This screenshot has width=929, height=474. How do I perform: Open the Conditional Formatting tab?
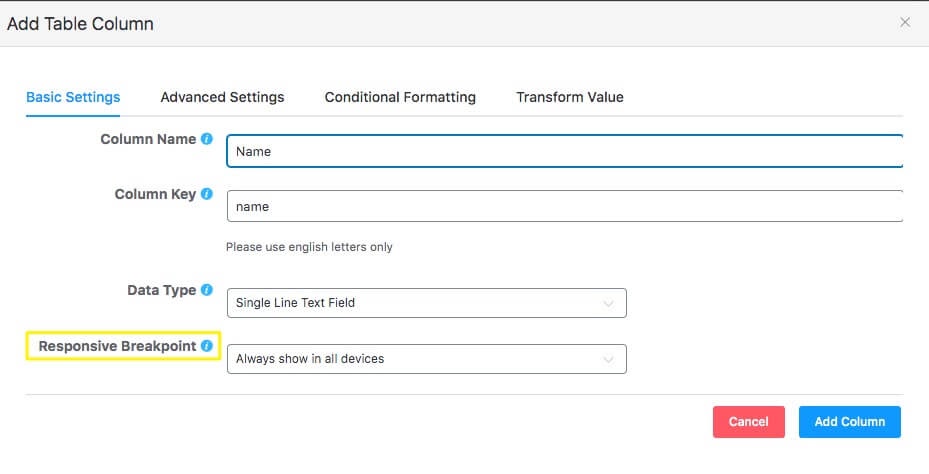400,97
